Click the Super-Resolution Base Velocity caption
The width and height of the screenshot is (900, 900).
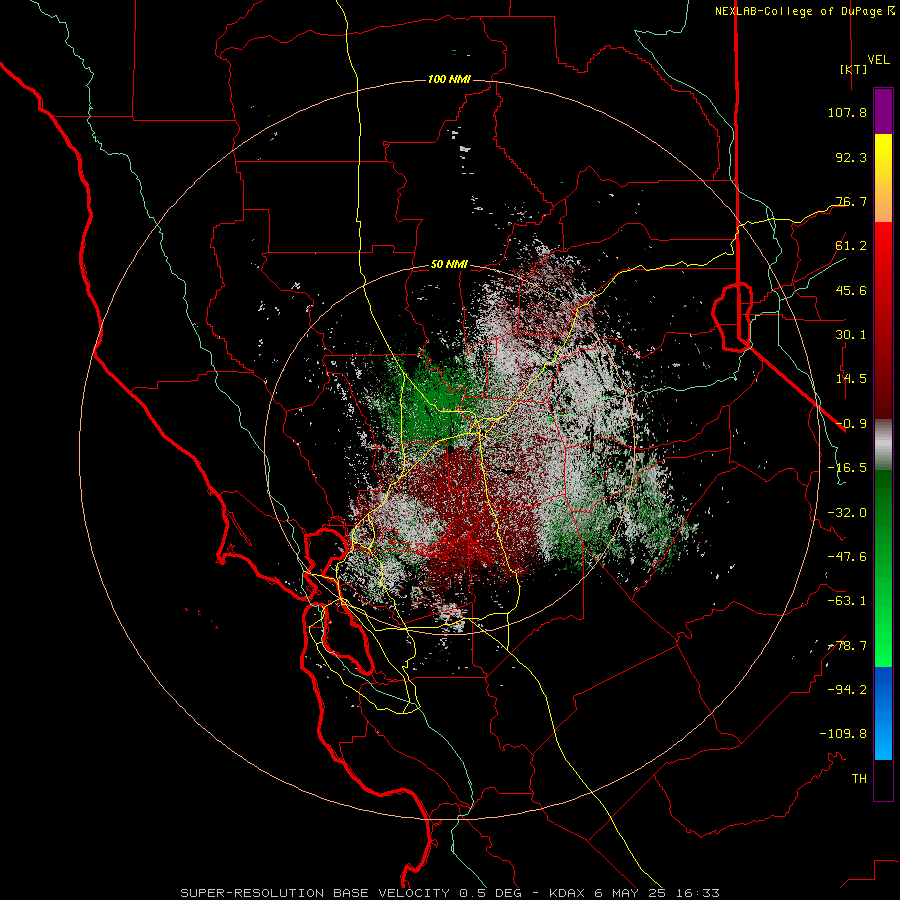click(x=449, y=893)
